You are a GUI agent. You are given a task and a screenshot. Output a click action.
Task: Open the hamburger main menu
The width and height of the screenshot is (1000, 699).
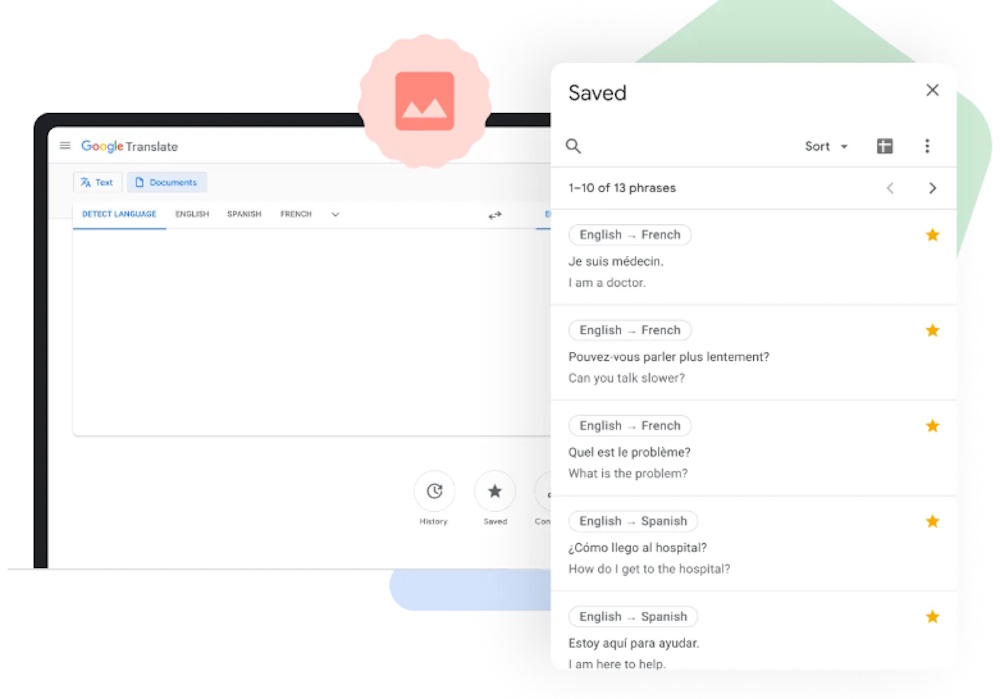click(x=65, y=146)
